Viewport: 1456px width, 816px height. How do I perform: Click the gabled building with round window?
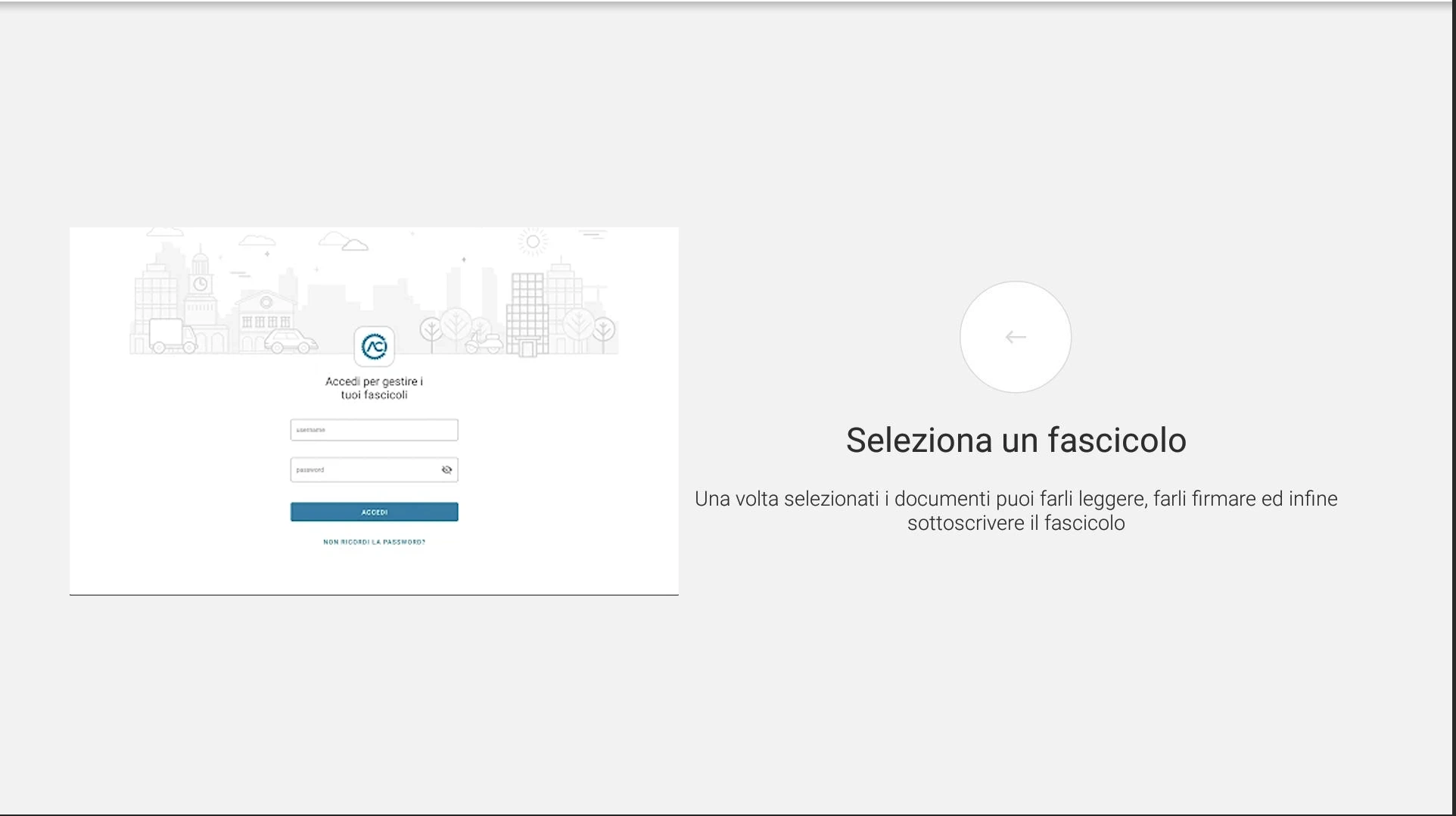[266, 314]
